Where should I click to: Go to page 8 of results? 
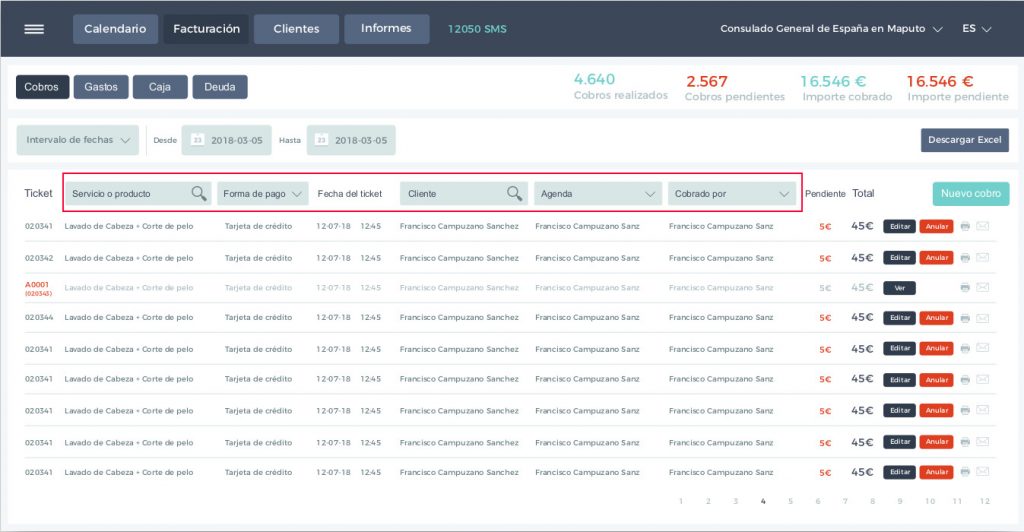coord(872,501)
